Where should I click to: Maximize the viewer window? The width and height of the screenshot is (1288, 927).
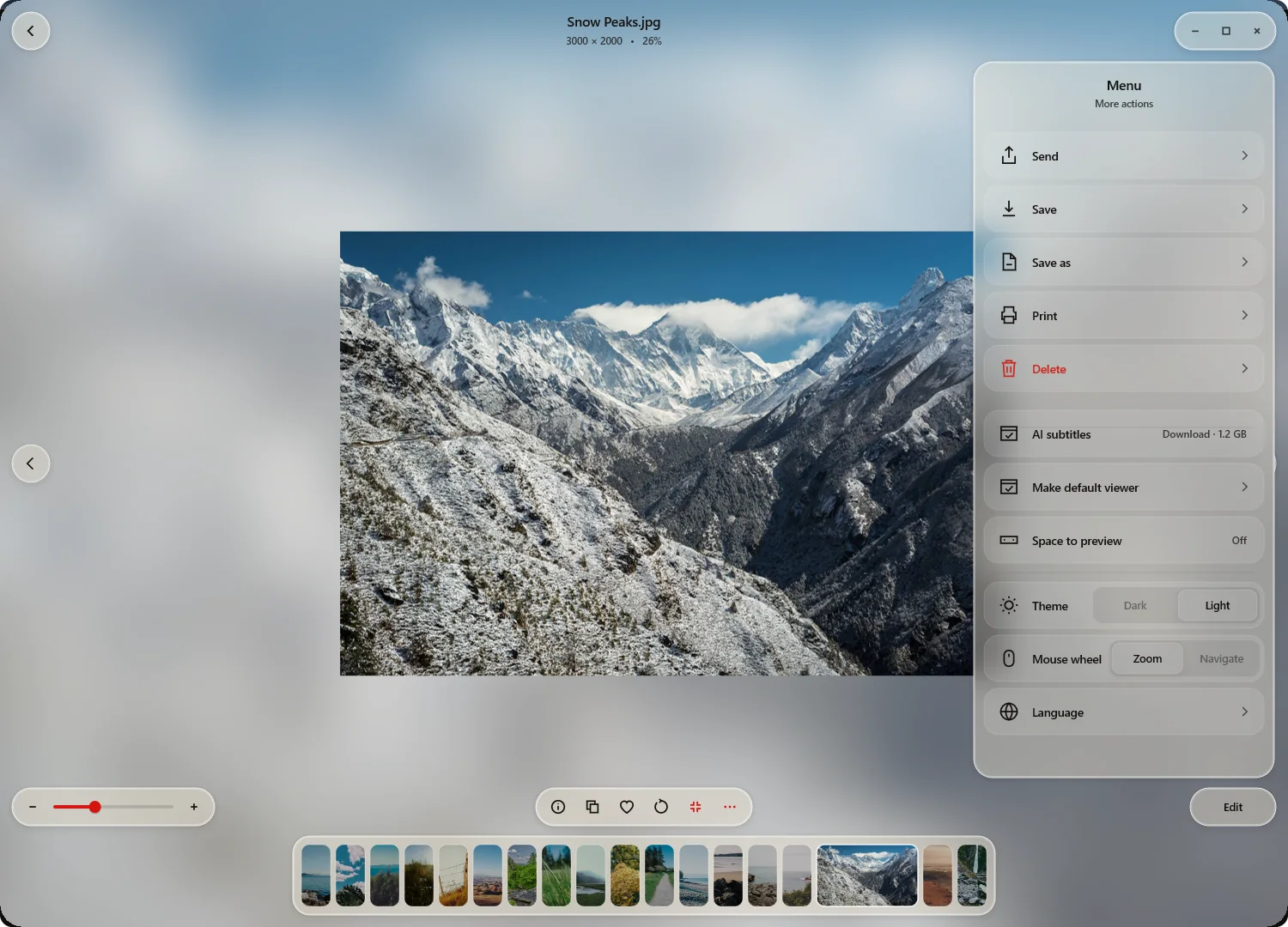[1226, 31]
